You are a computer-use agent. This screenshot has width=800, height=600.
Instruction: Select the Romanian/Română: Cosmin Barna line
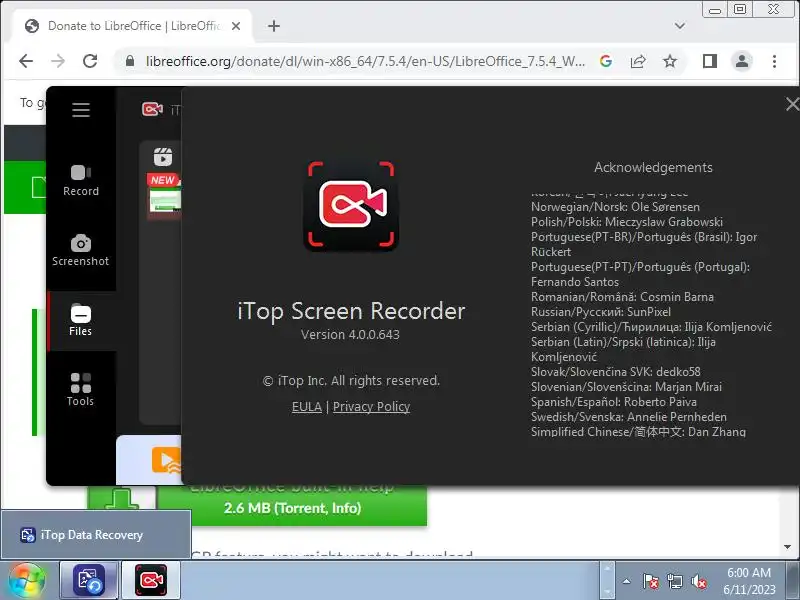pyautogui.click(x=622, y=297)
